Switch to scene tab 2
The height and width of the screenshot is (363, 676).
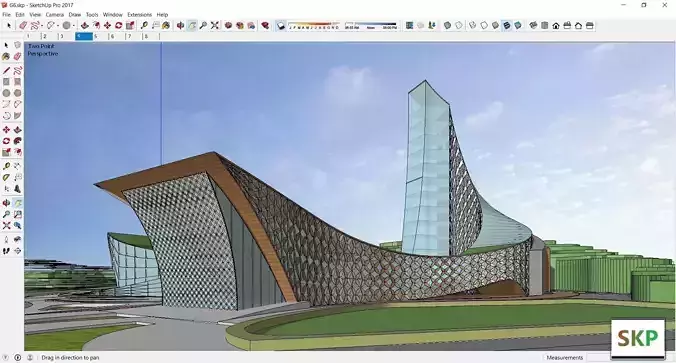tap(49, 37)
